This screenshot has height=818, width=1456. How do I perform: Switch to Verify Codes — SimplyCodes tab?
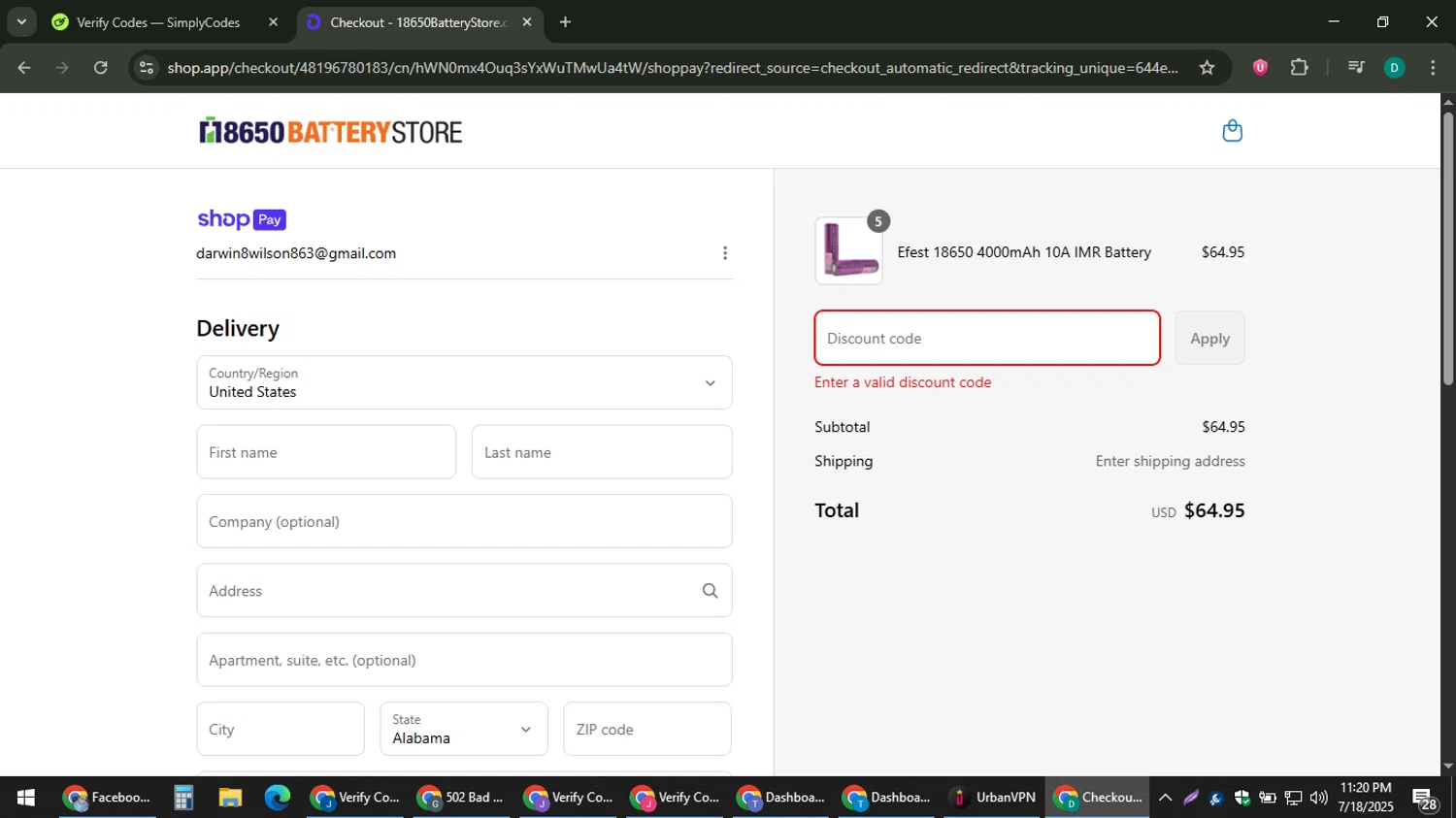pyautogui.click(x=158, y=22)
